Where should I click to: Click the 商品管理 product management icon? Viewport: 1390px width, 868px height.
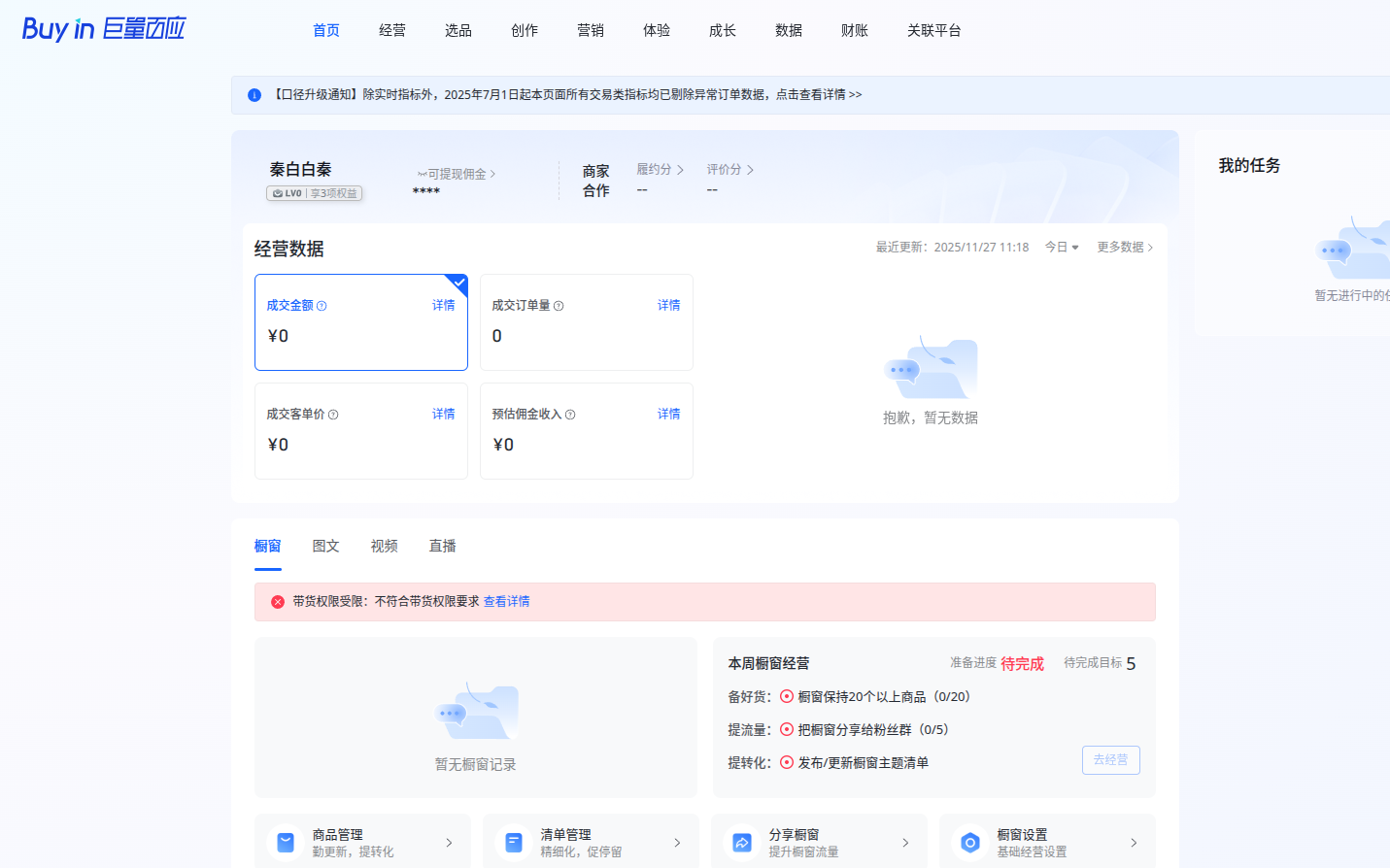coord(285,842)
